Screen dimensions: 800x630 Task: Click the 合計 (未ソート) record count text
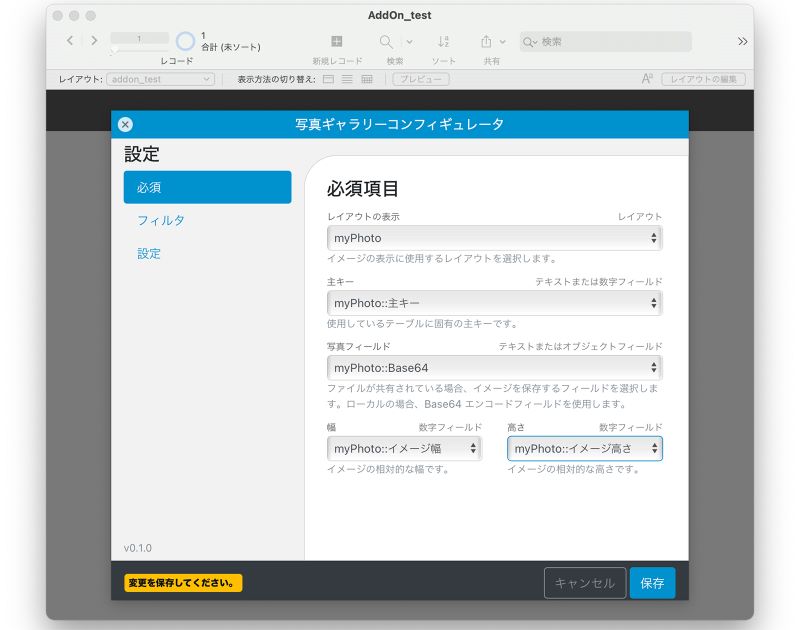(x=231, y=47)
